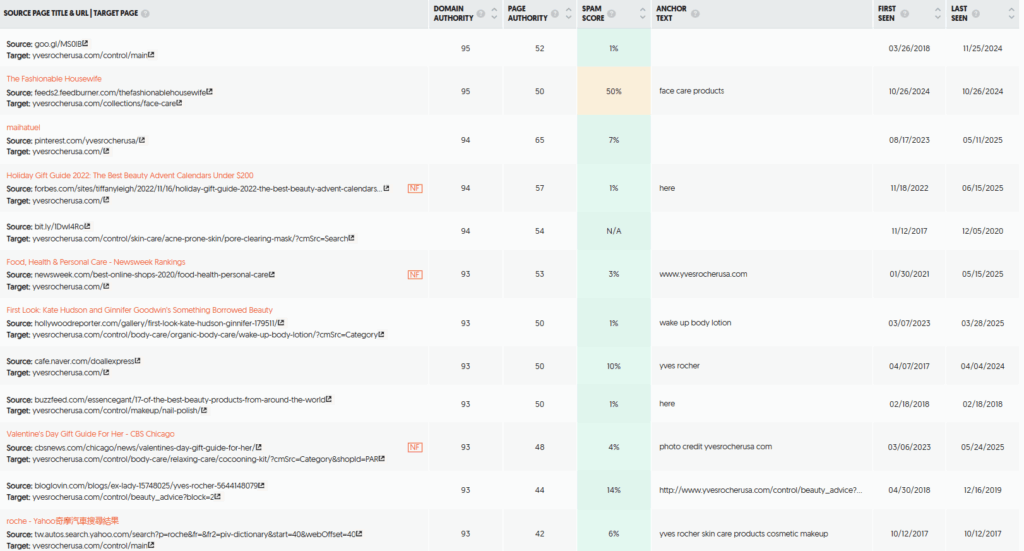Image resolution: width=1024 pixels, height=551 pixels.
Task: Click Page Authority value 65 on pinterest row
Action: click(539, 140)
